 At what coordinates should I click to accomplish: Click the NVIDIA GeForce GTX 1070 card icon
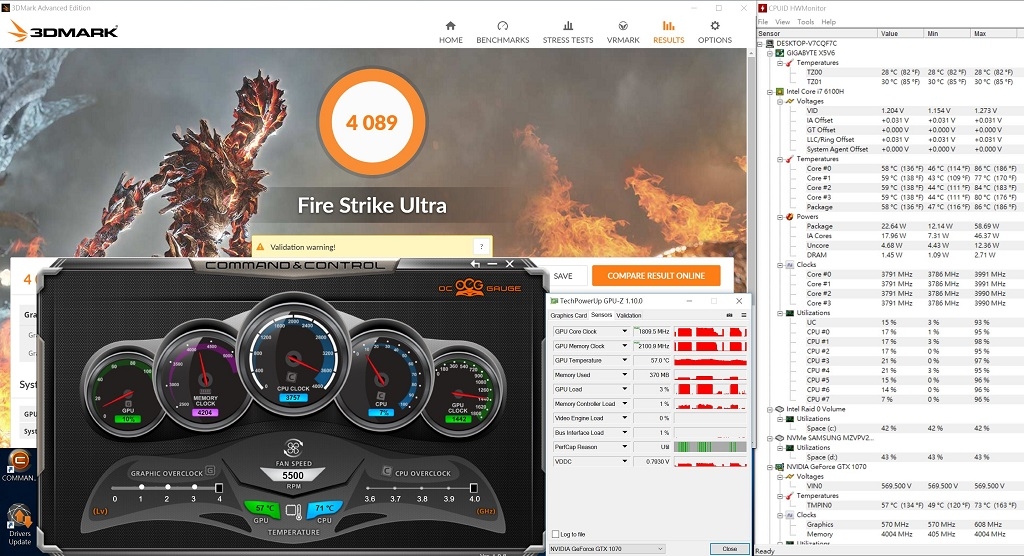[779, 466]
